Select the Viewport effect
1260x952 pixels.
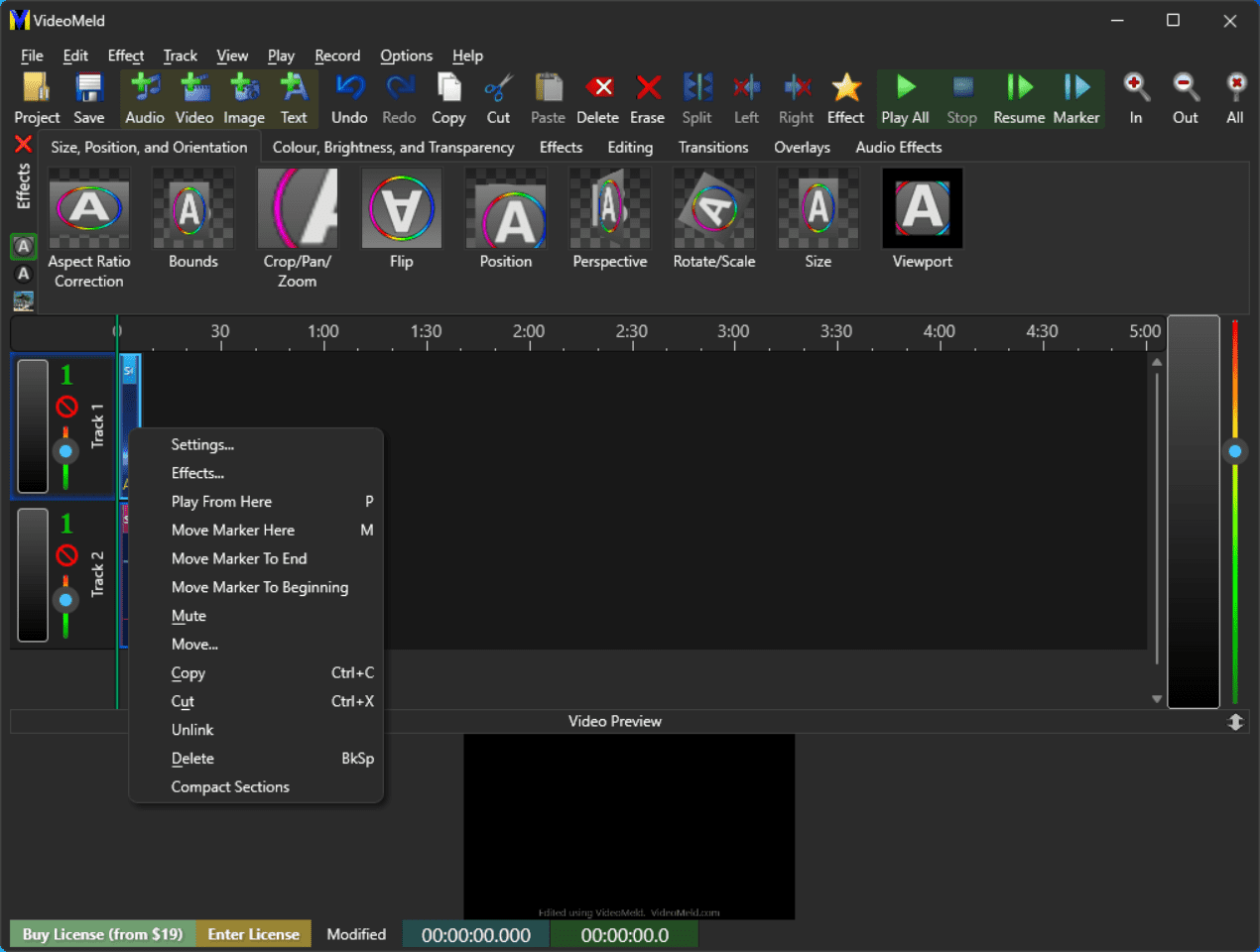coord(923,220)
